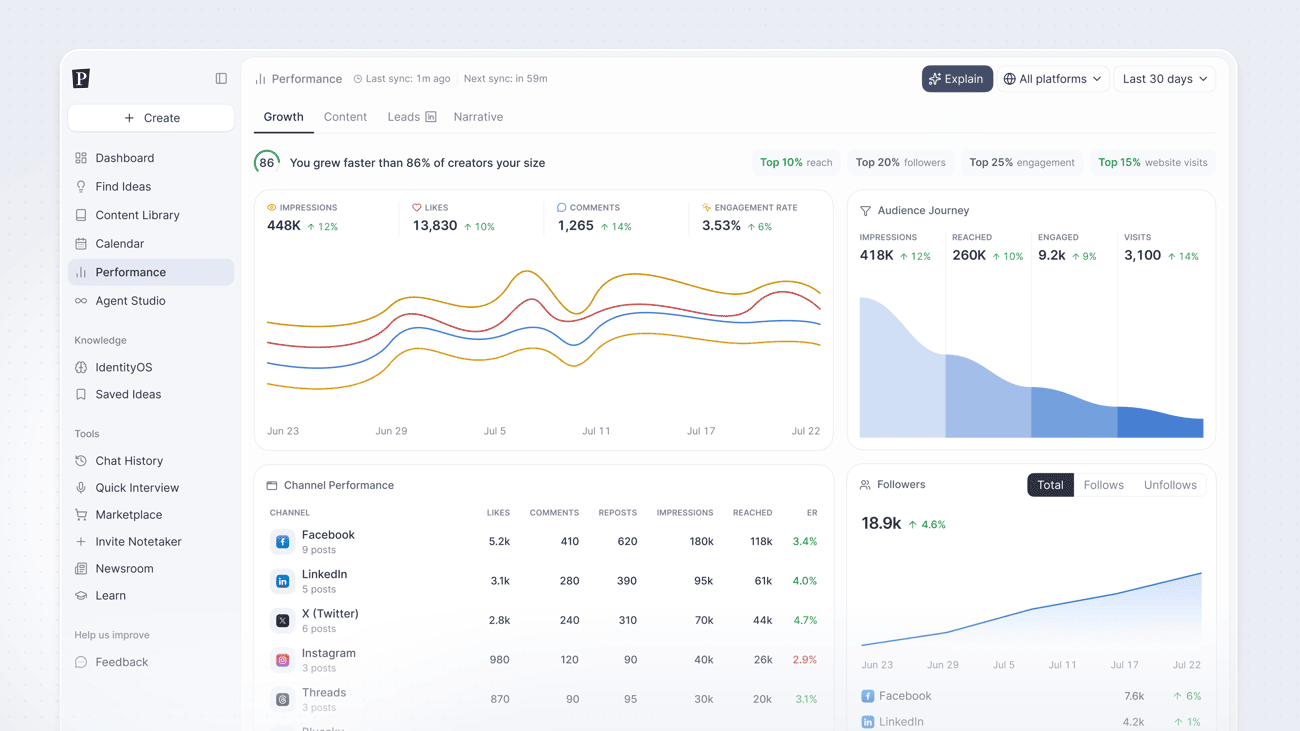Click the Chat History clock icon
This screenshot has width=1300, height=731.
pos(81,461)
